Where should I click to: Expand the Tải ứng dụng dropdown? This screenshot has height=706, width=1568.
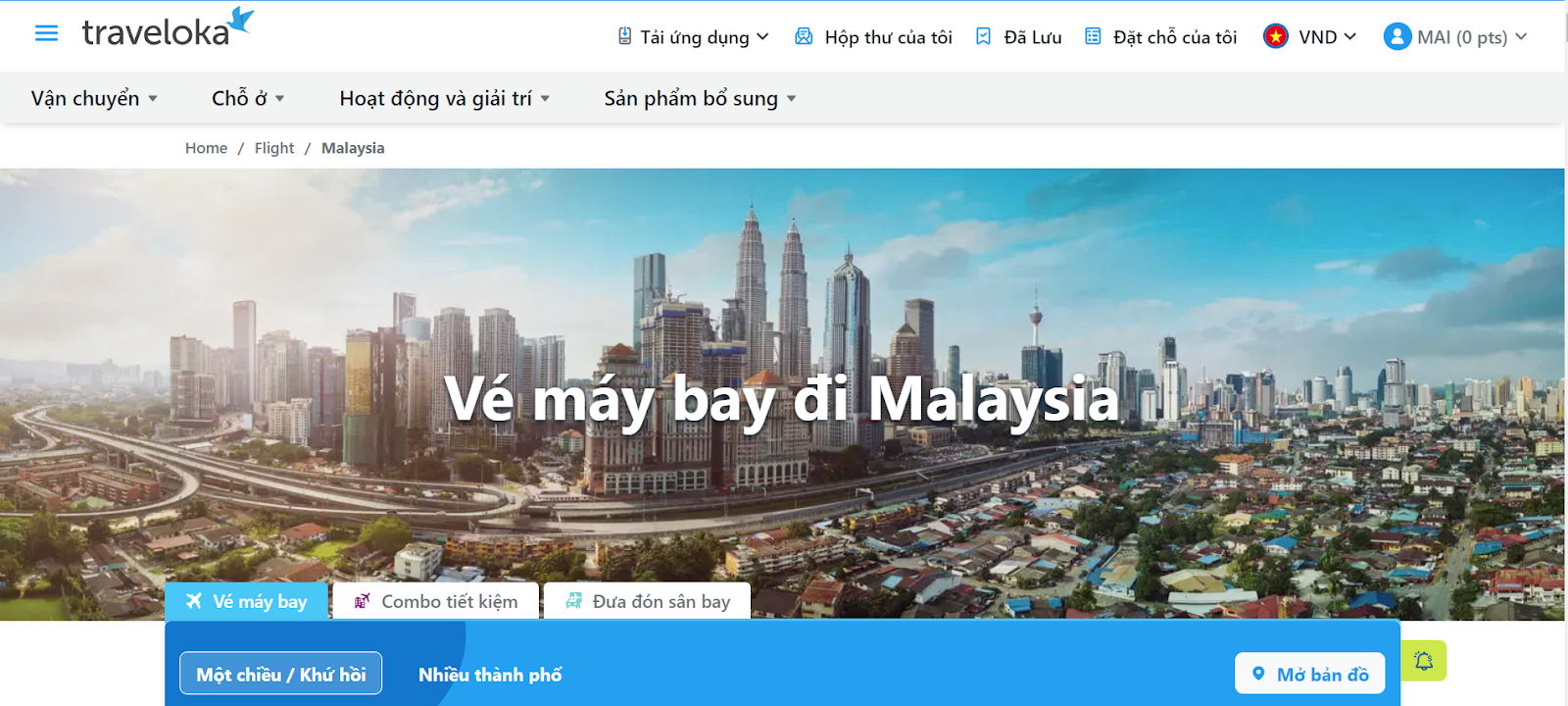[x=693, y=37]
